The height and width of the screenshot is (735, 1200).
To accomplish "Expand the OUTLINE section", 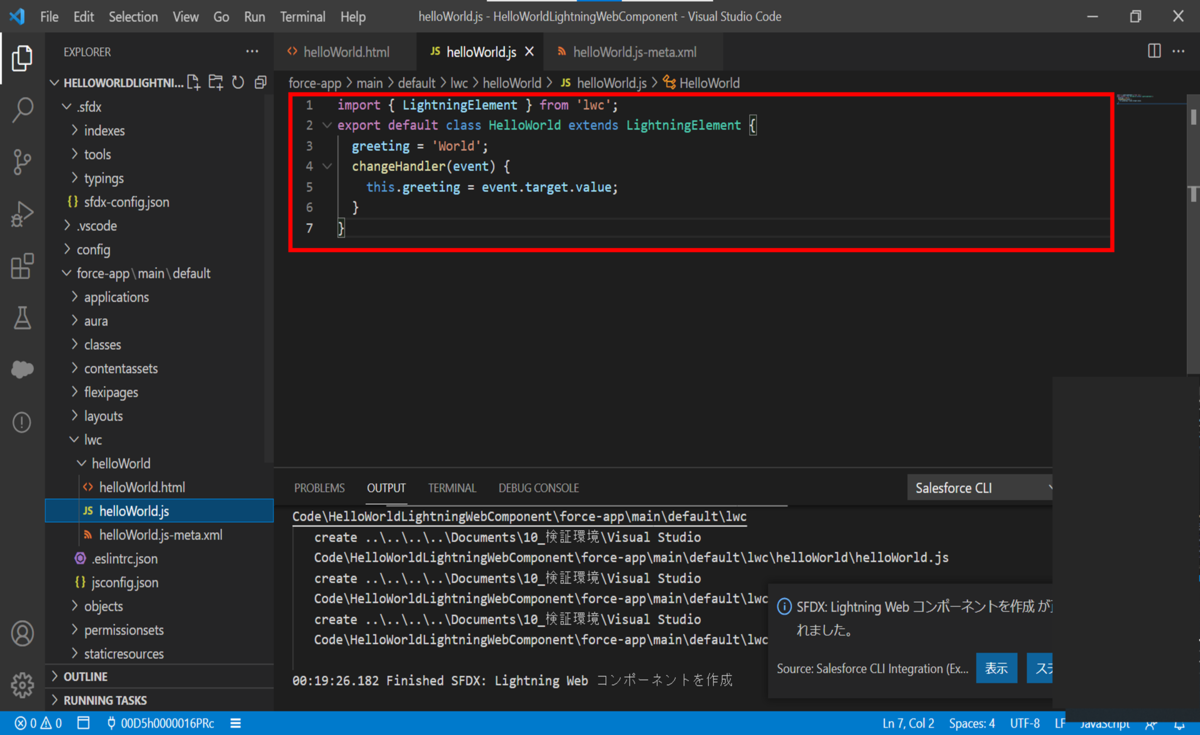I will (85, 677).
